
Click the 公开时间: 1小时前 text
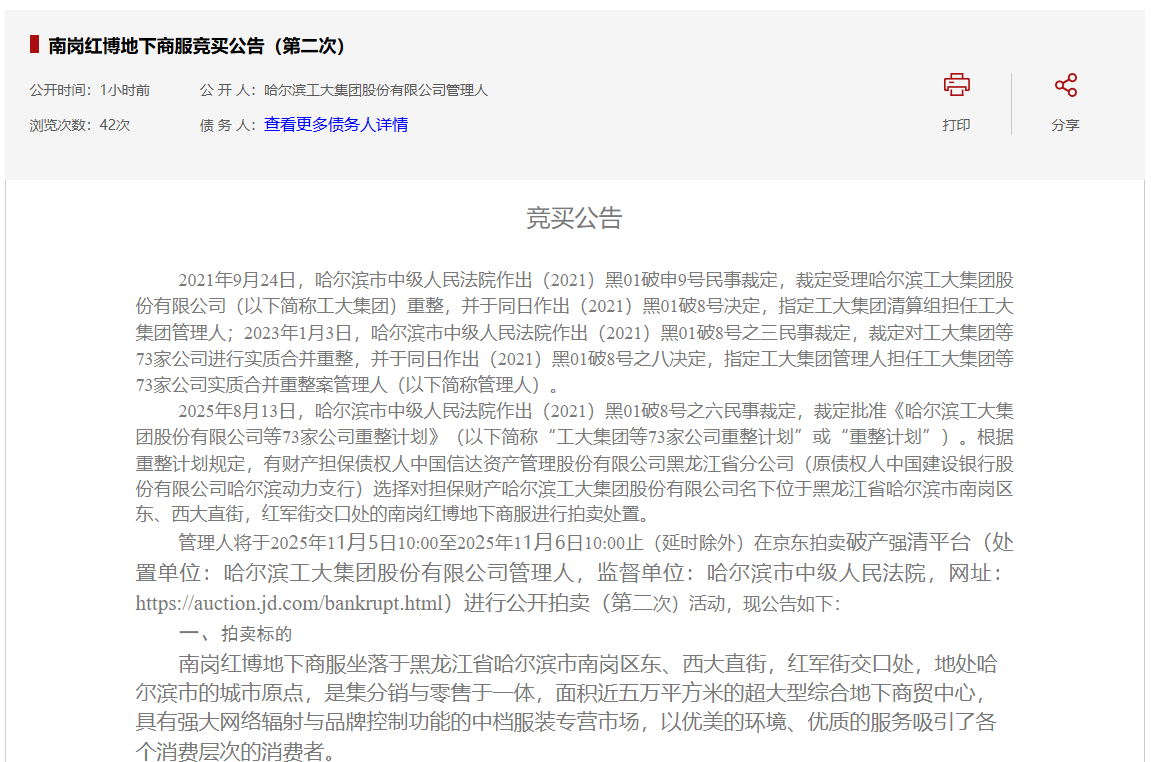click(90, 90)
